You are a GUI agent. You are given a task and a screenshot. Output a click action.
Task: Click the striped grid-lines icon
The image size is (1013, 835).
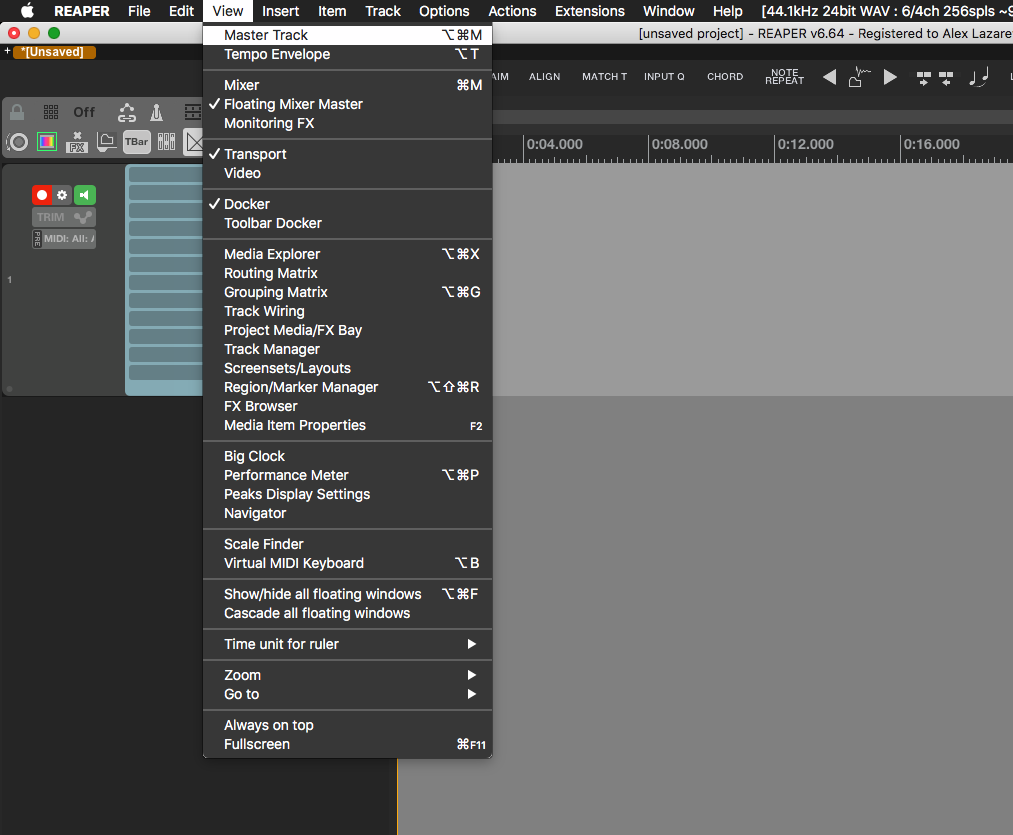click(193, 112)
